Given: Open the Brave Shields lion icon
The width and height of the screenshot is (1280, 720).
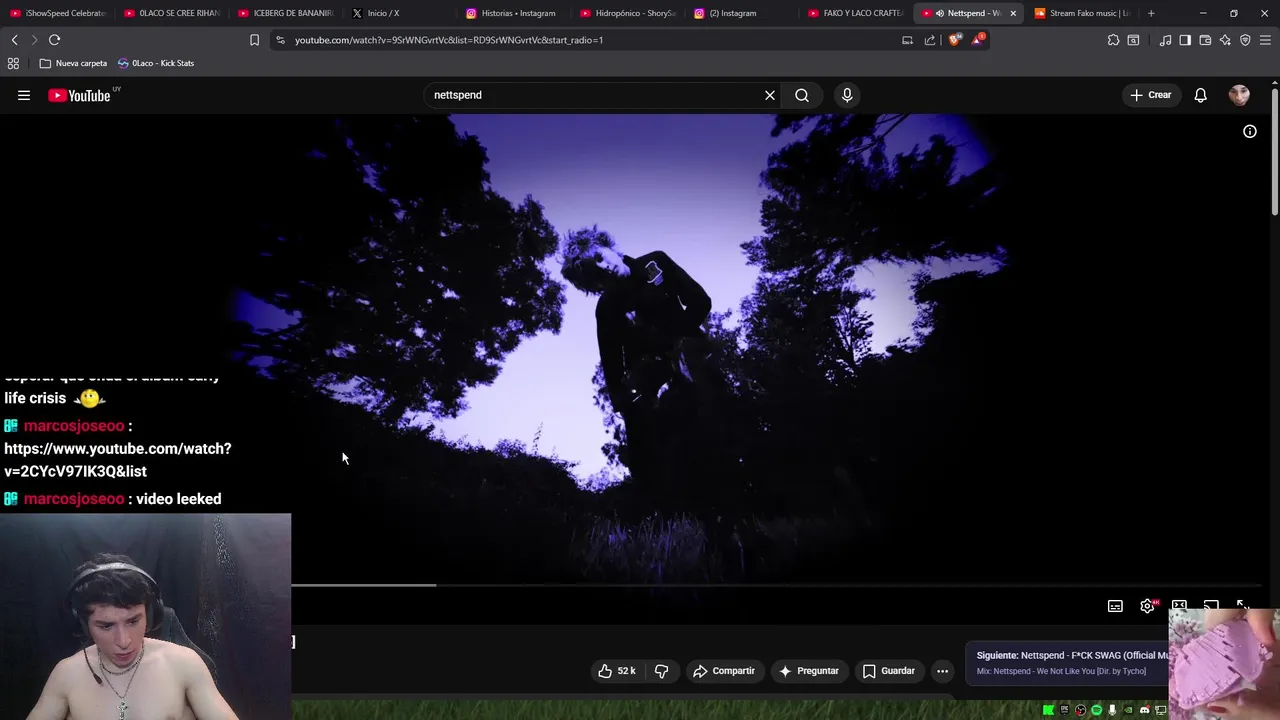Looking at the screenshot, I should (x=954, y=40).
